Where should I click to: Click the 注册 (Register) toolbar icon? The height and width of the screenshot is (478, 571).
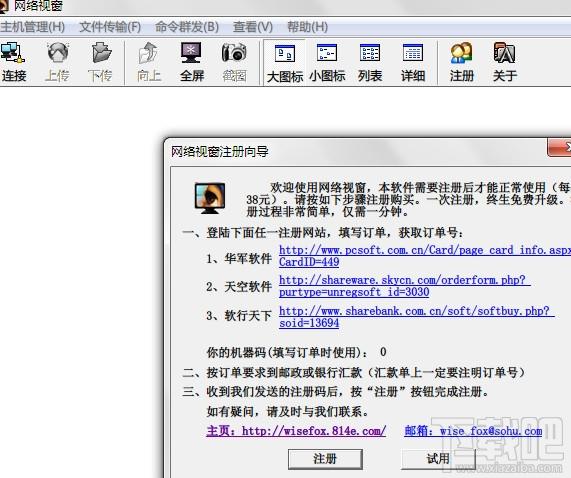point(461,62)
